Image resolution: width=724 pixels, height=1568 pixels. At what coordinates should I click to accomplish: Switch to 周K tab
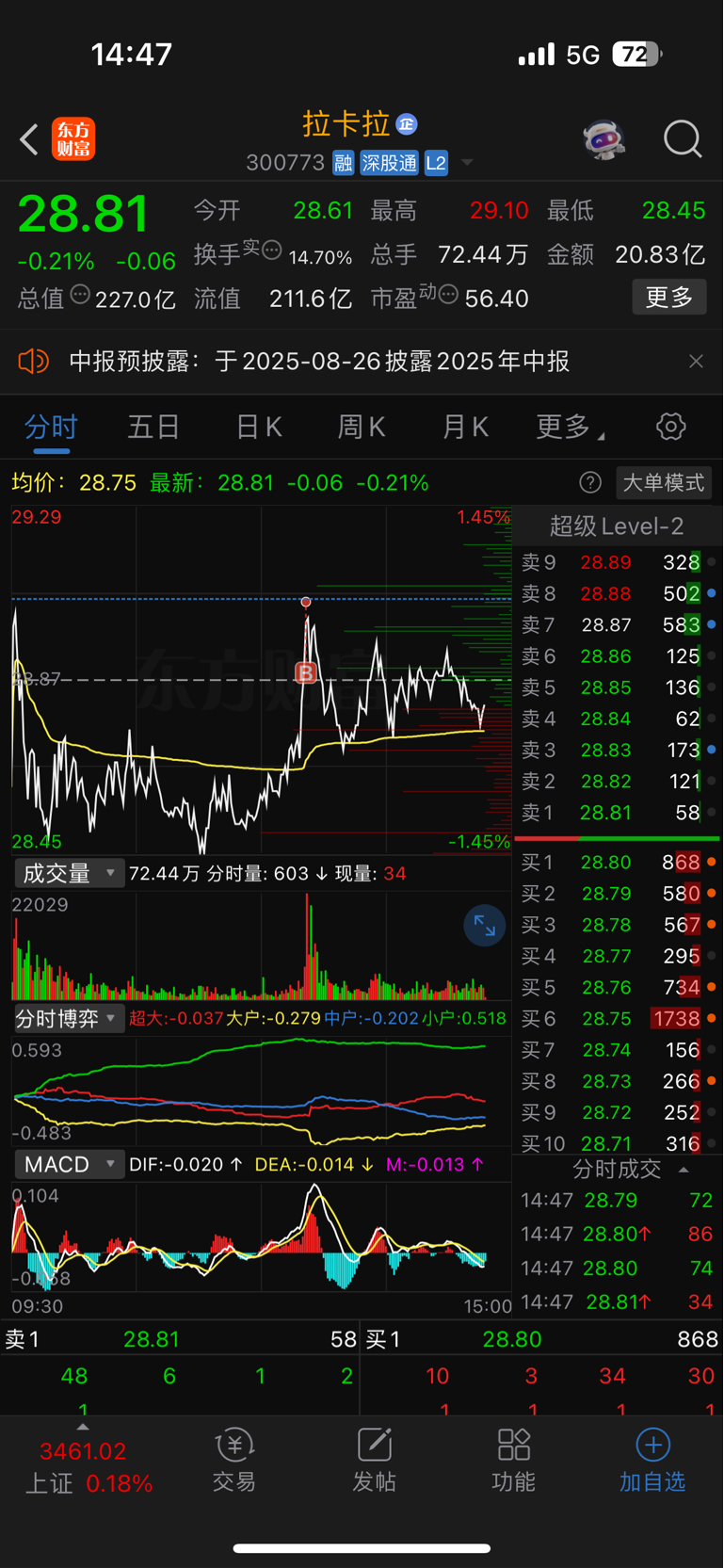[362, 428]
